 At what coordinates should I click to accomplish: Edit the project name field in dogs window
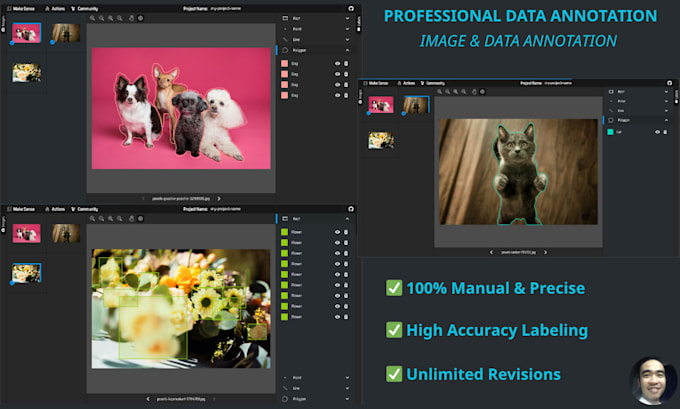[226, 9]
